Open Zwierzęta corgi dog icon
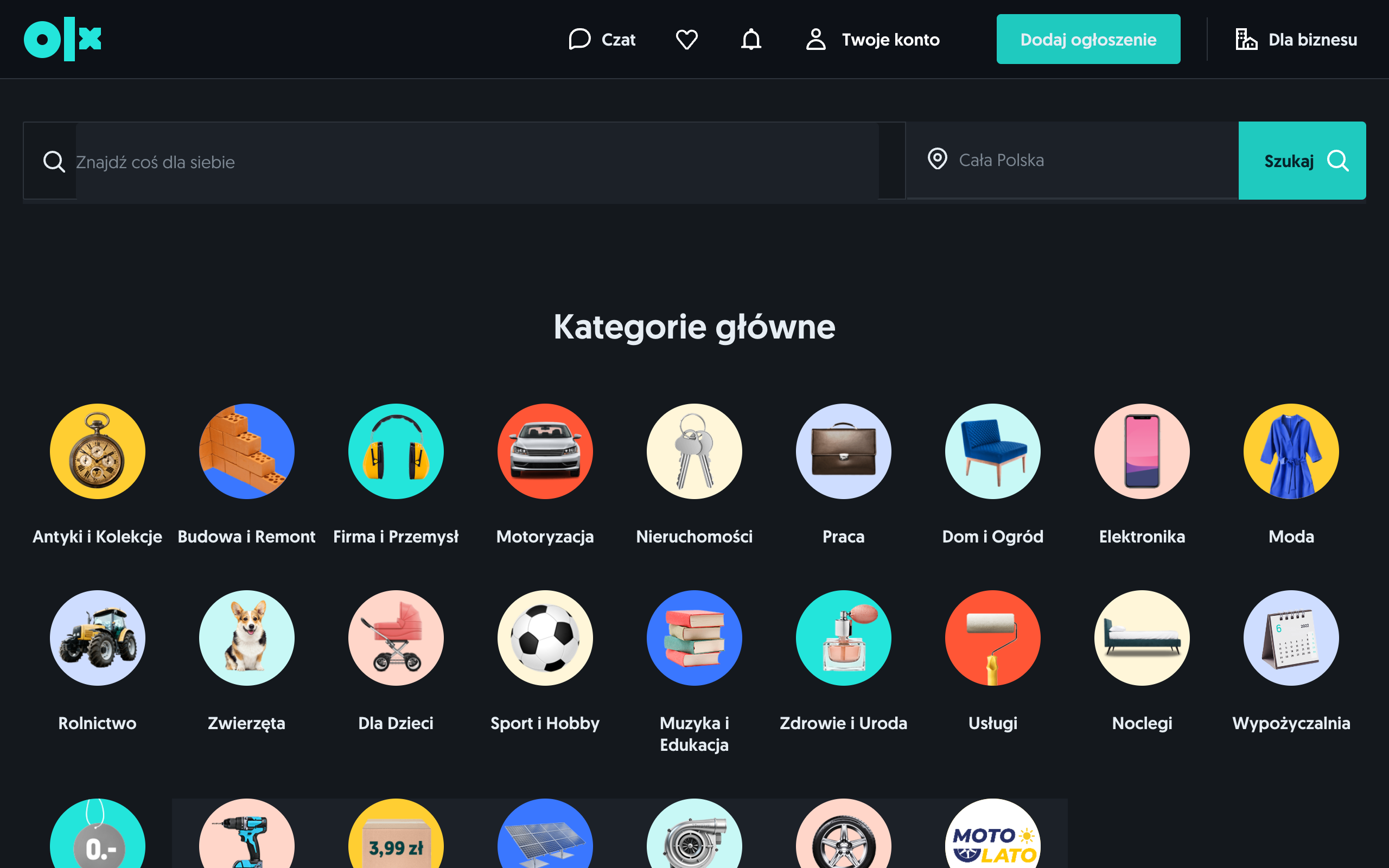 [247, 638]
